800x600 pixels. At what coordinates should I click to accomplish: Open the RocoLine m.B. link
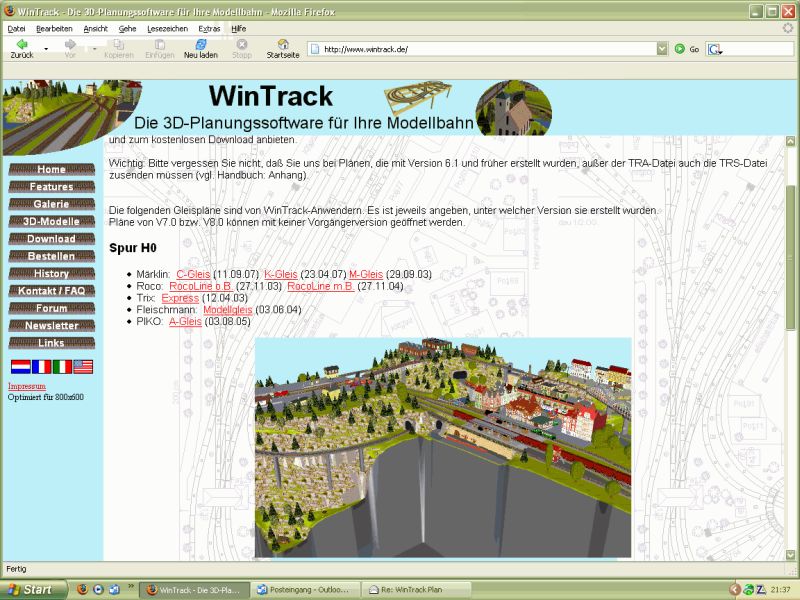pos(320,286)
